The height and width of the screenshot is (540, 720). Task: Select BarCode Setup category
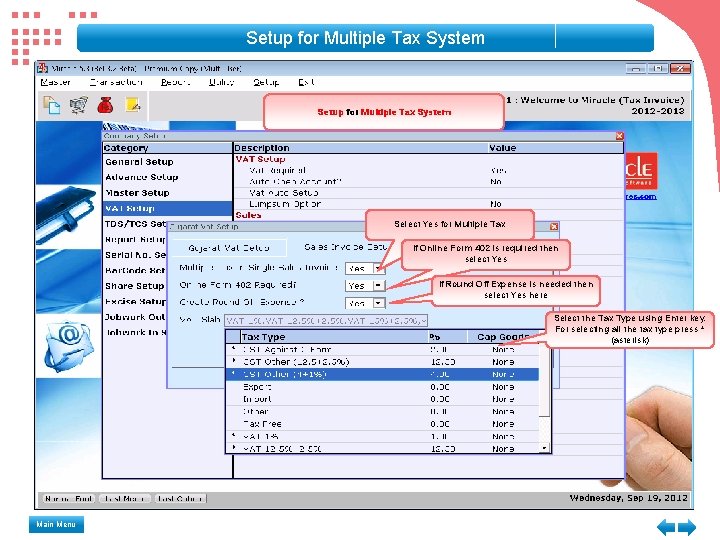tap(135, 270)
